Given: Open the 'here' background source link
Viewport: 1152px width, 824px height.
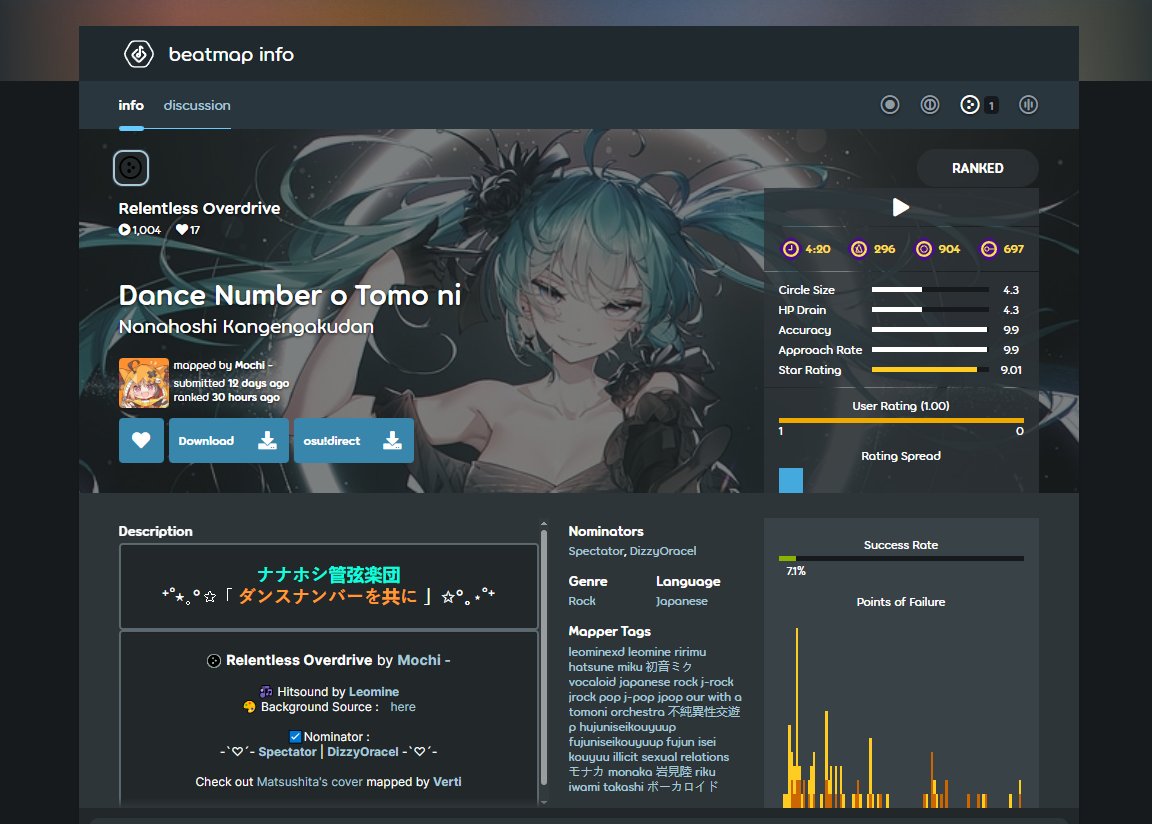Looking at the screenshot, I should [x=403, y=706].
